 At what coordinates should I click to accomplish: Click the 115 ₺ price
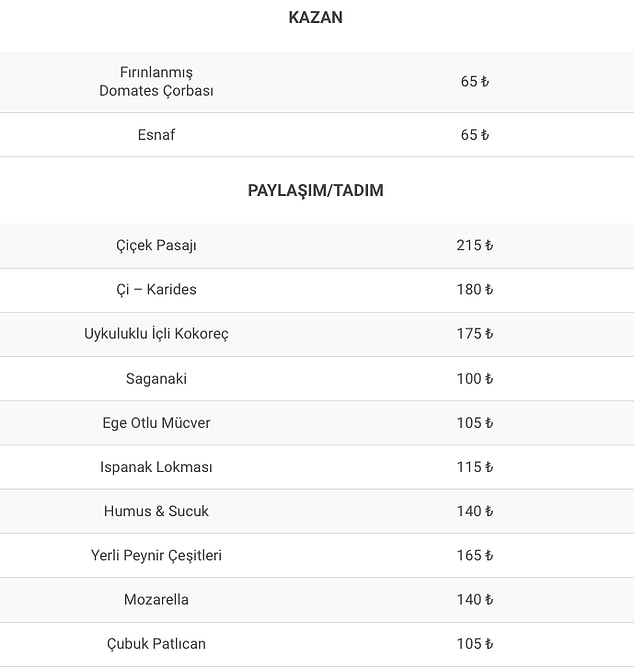tap(475, 466)
